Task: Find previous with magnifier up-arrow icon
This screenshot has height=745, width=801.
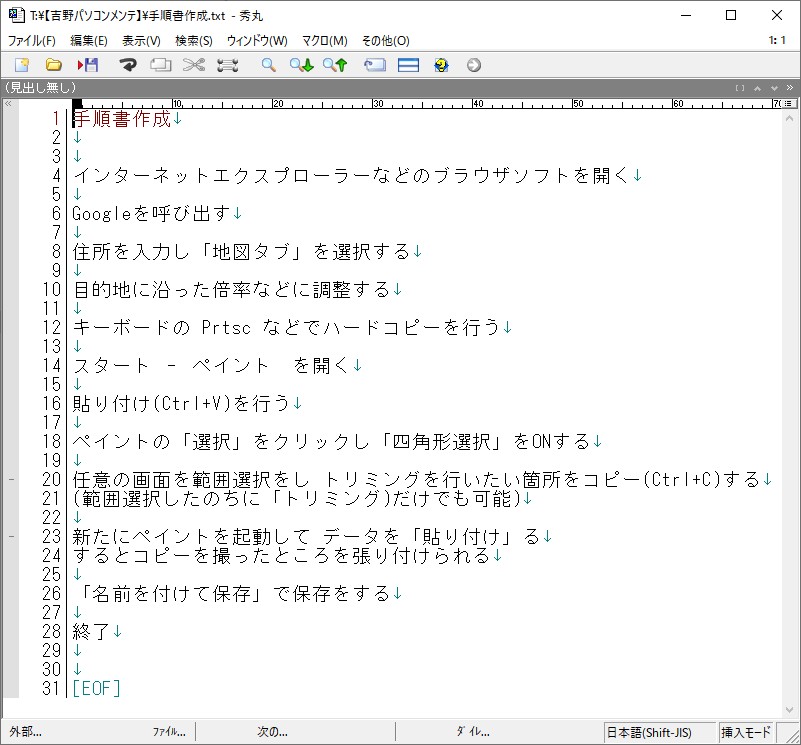Action: [335, 65]
